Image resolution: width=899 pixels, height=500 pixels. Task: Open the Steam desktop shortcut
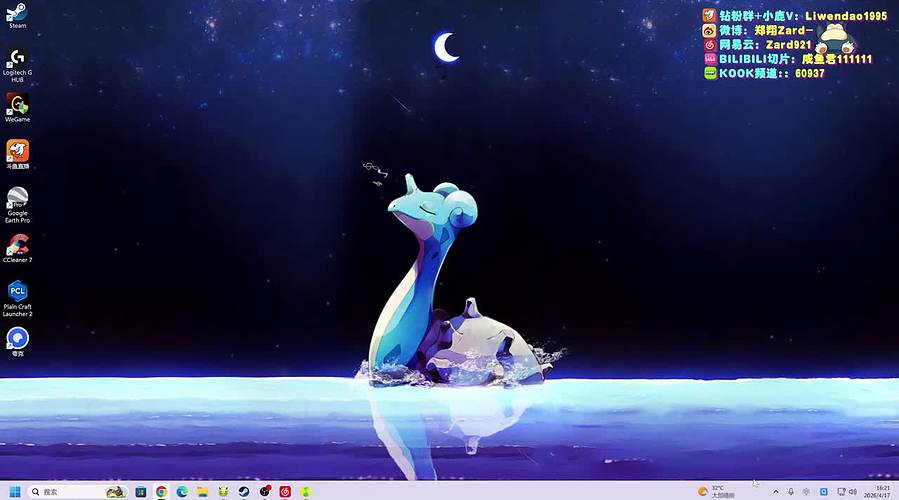coord(17,15)
